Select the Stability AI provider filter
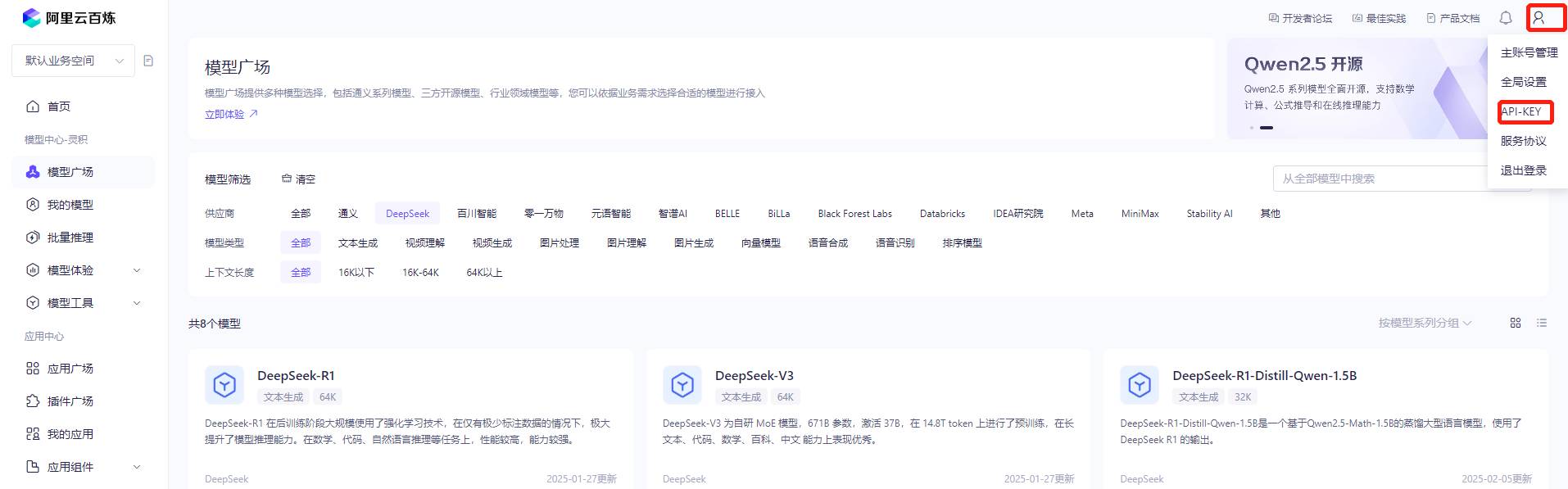Viewport: 1568px width, 489px height. [x=1209, y=214]
